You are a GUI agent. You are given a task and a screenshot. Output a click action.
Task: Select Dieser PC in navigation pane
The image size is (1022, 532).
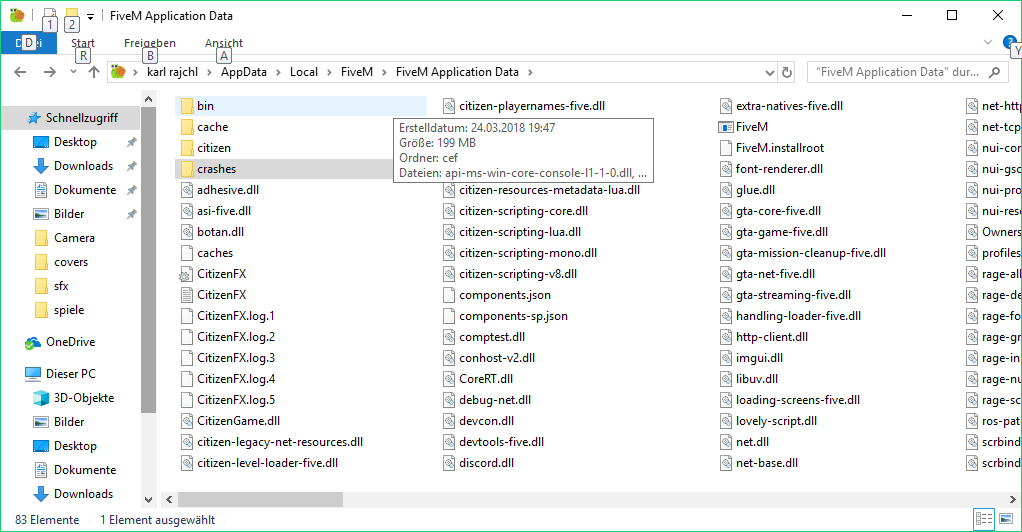[70, 374]
